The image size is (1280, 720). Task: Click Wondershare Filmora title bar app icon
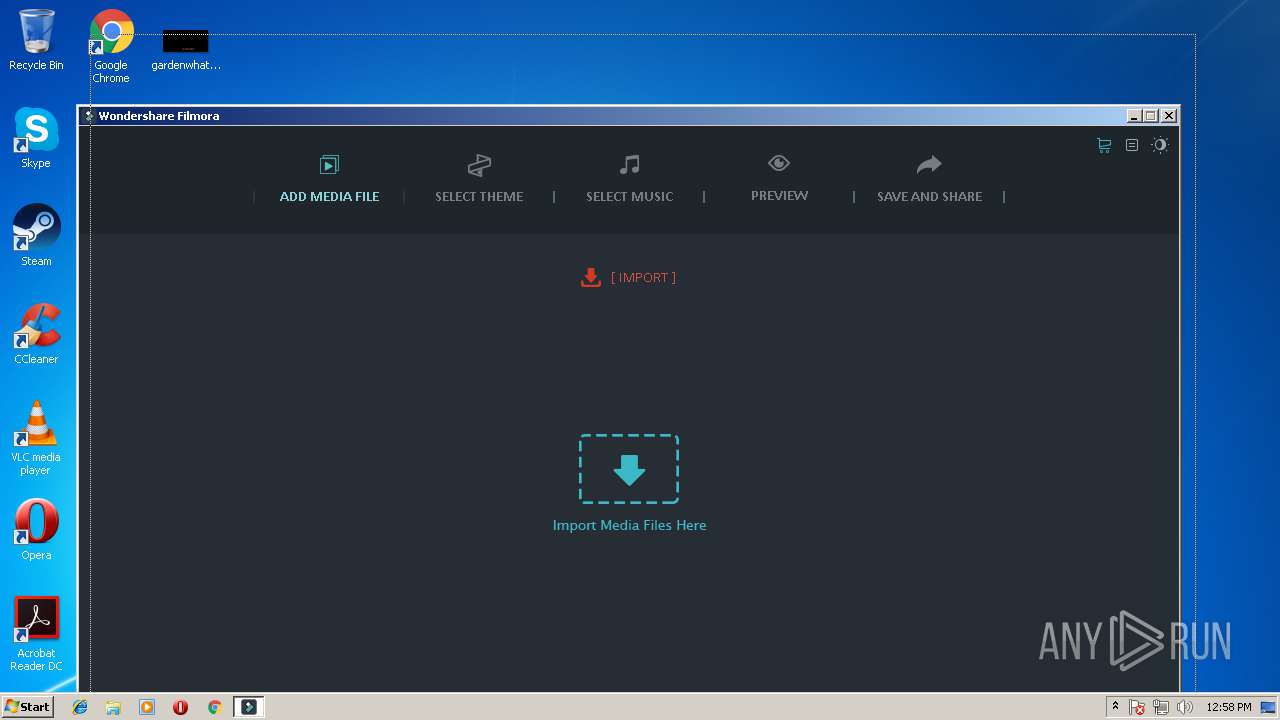pos(89,116)
